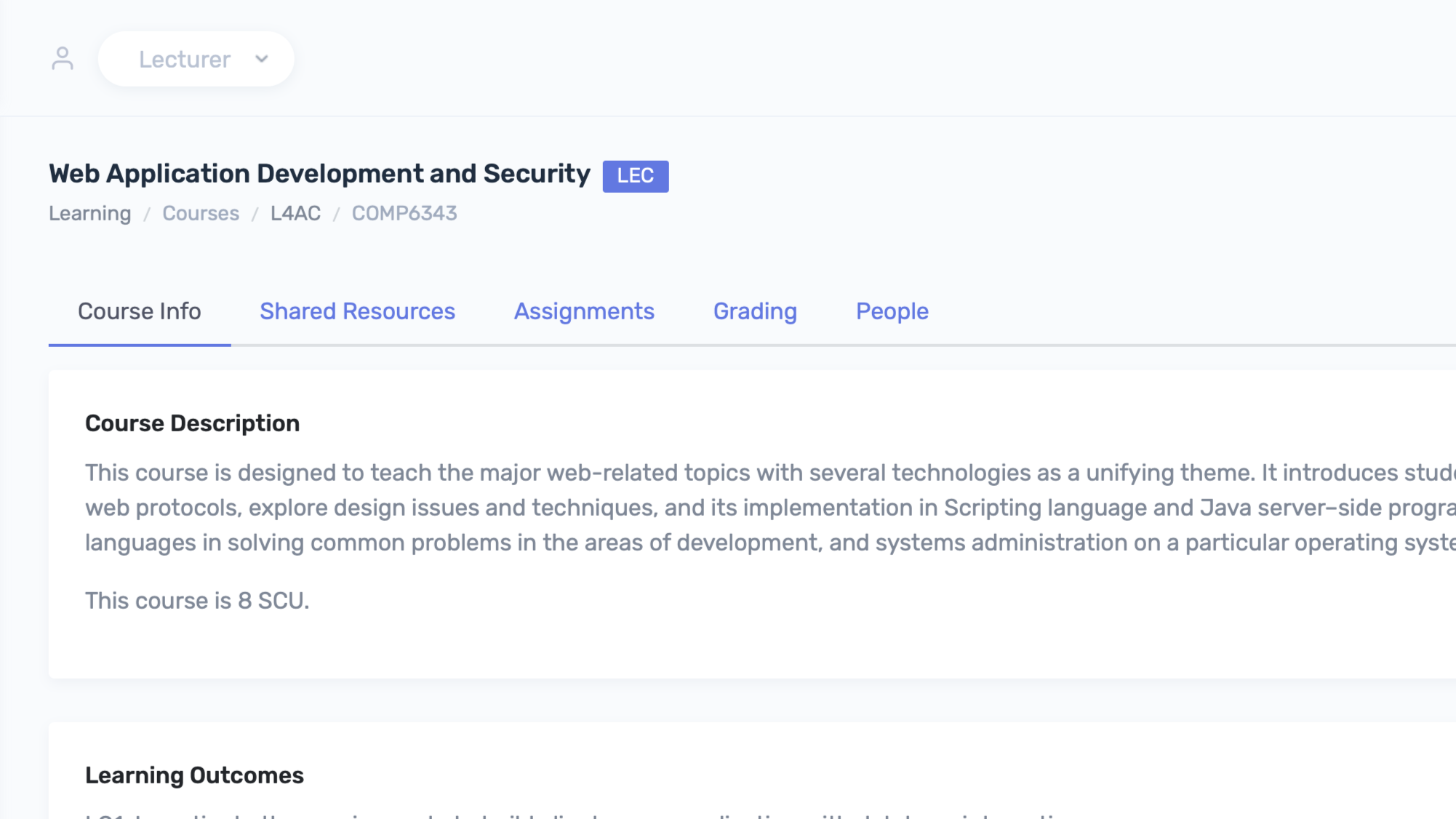The height and width of the screenshot is (819, 1456).
Task: Select the Lecturer role pill
Action: point(185,59)
